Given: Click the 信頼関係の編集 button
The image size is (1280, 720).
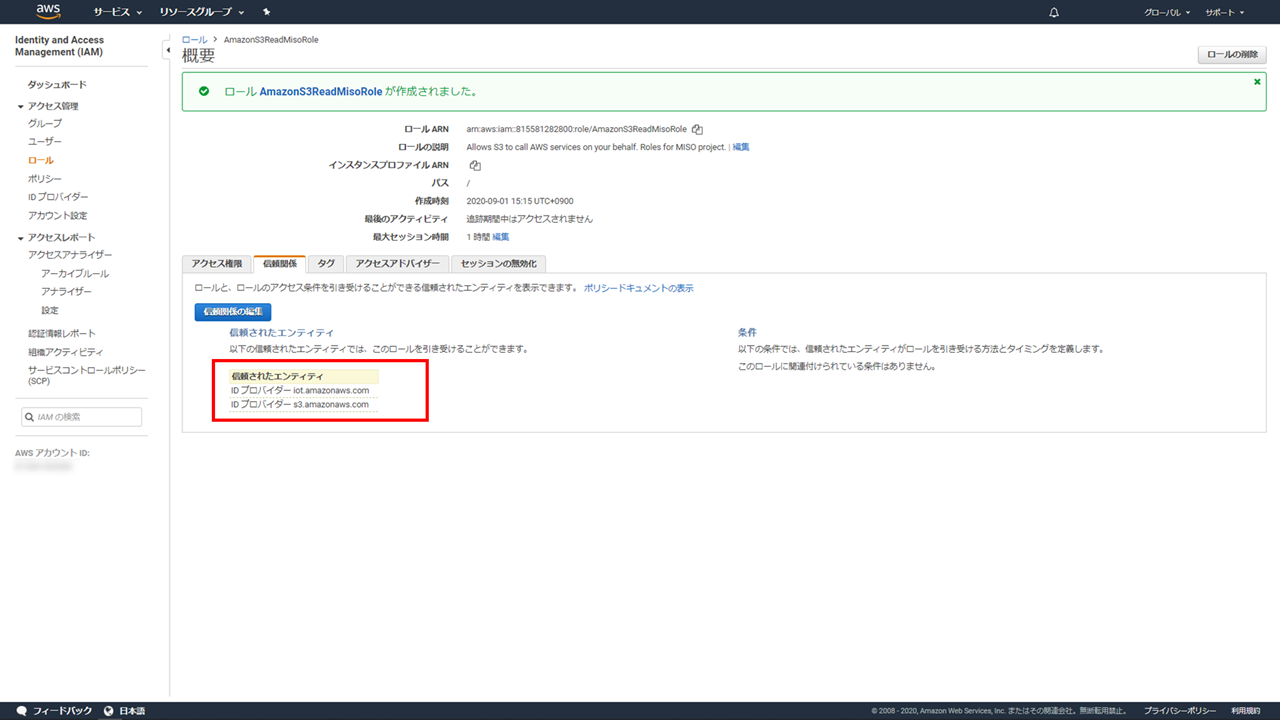Looking at the screenshot, I should tap(232, 312).
